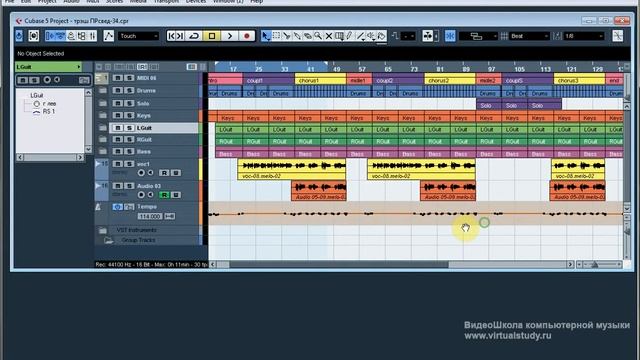Click the Tempo value 114.000 field
Screen dimensions: 640x360
point(149,216)
